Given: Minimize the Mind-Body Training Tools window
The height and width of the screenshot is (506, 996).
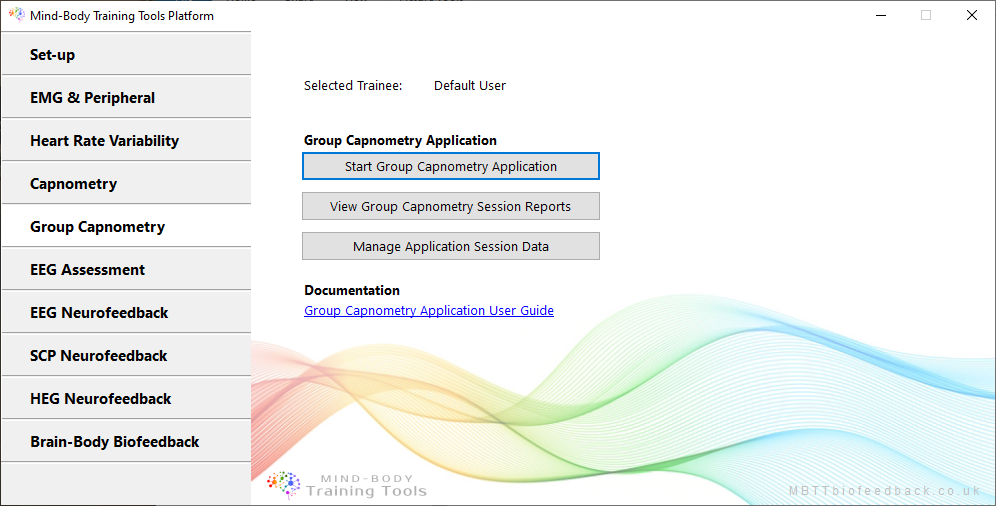Looking at the screenshot, I should (880, 15).
